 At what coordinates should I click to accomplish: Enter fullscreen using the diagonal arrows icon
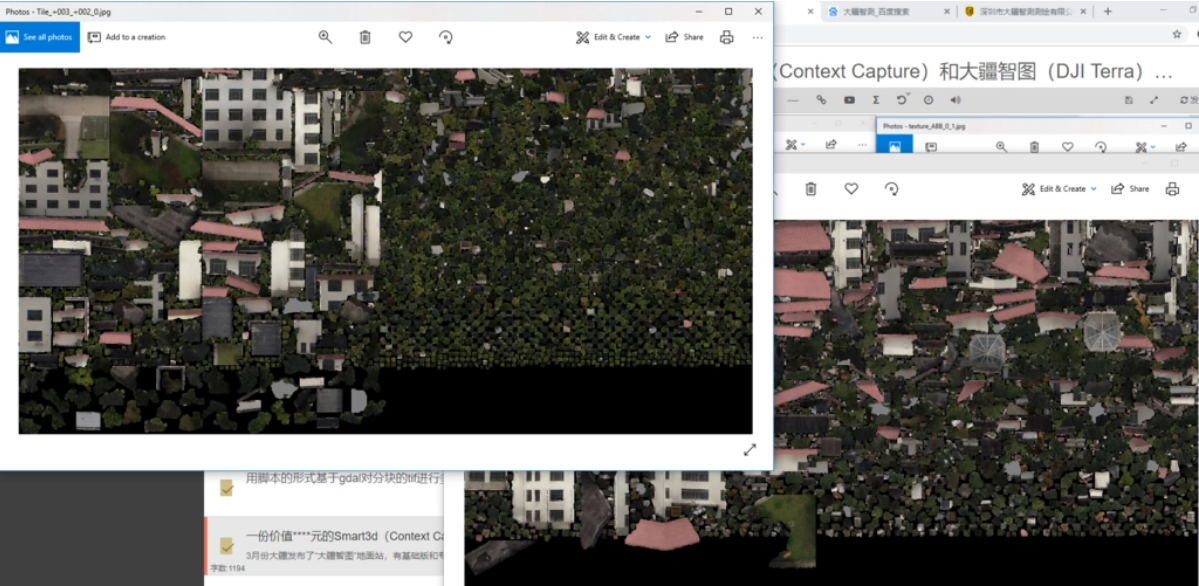click(750, 450)
